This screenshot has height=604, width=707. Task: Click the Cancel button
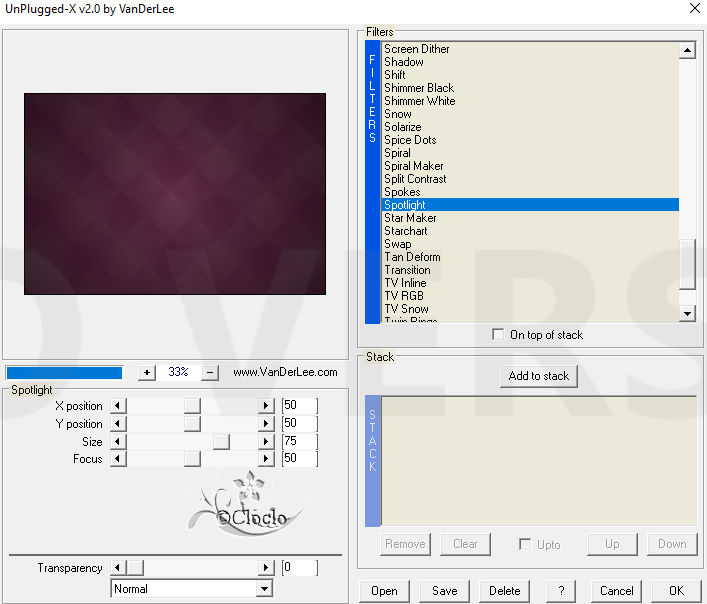click(x=616, y=591)
